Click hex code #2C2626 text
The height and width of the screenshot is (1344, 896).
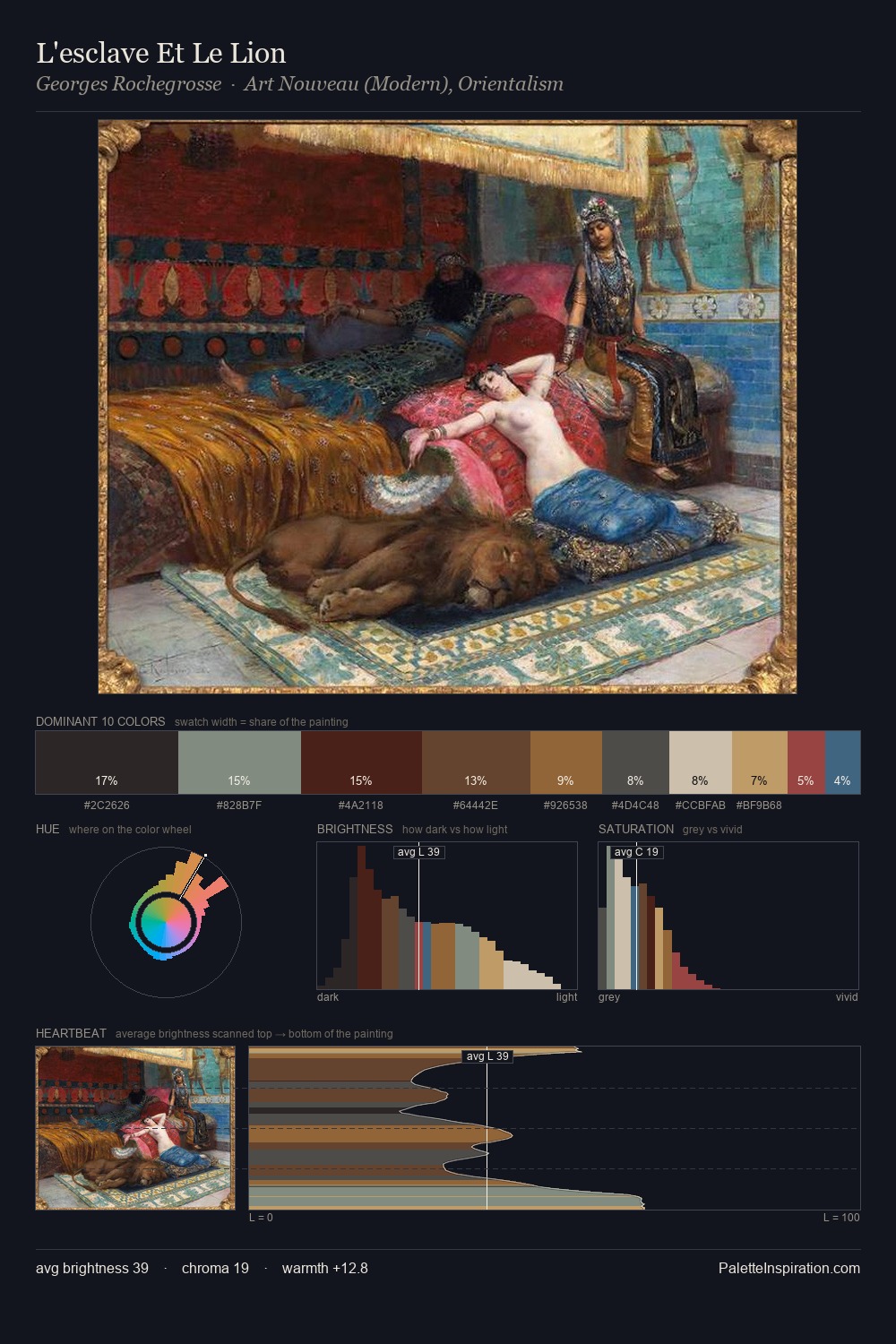pyautogui.click(x=107, y=806)
